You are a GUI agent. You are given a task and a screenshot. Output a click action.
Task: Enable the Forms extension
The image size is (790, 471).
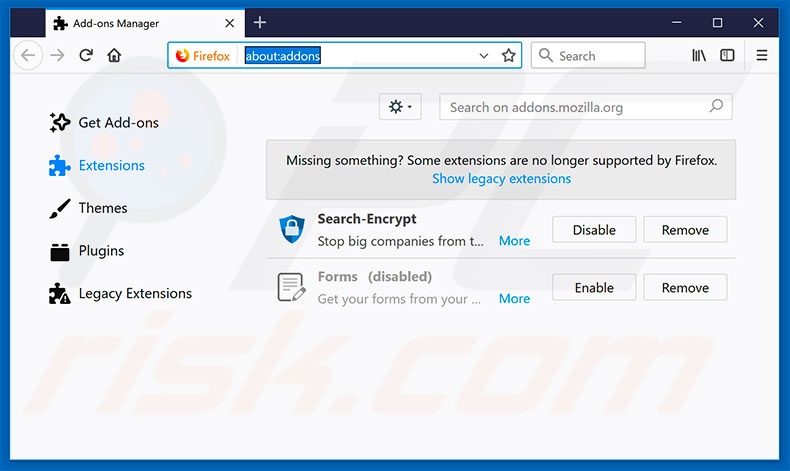(x=594, y=288)
